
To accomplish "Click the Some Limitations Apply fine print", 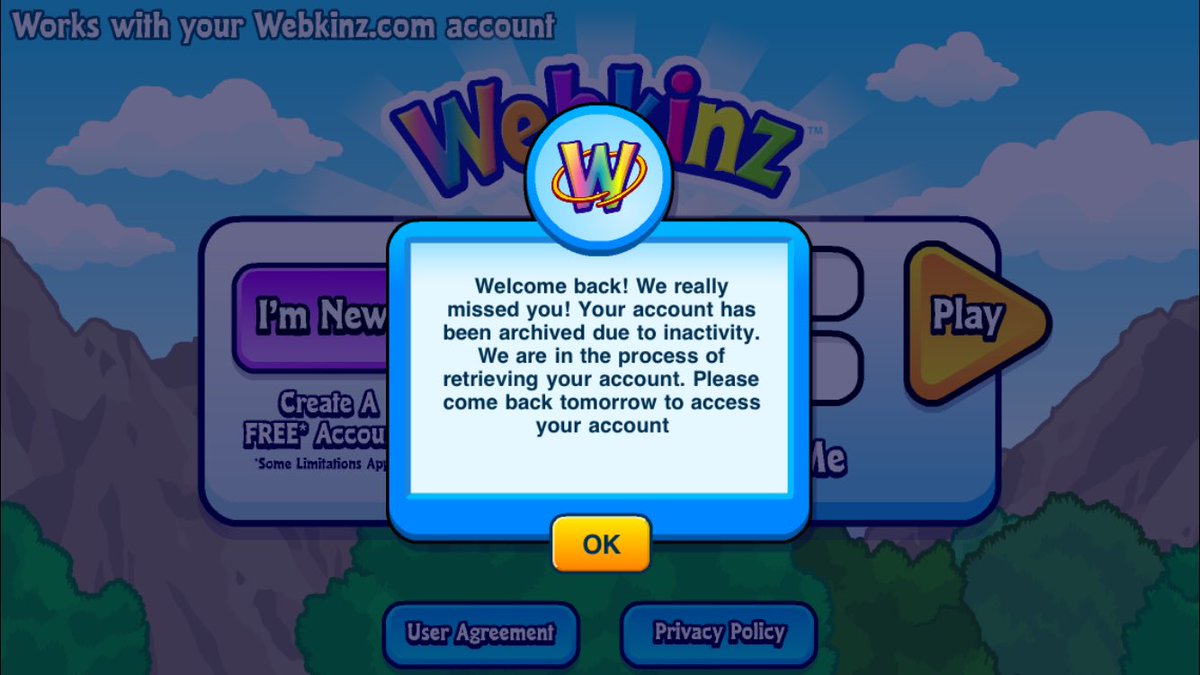I will (x=322, y=465).
